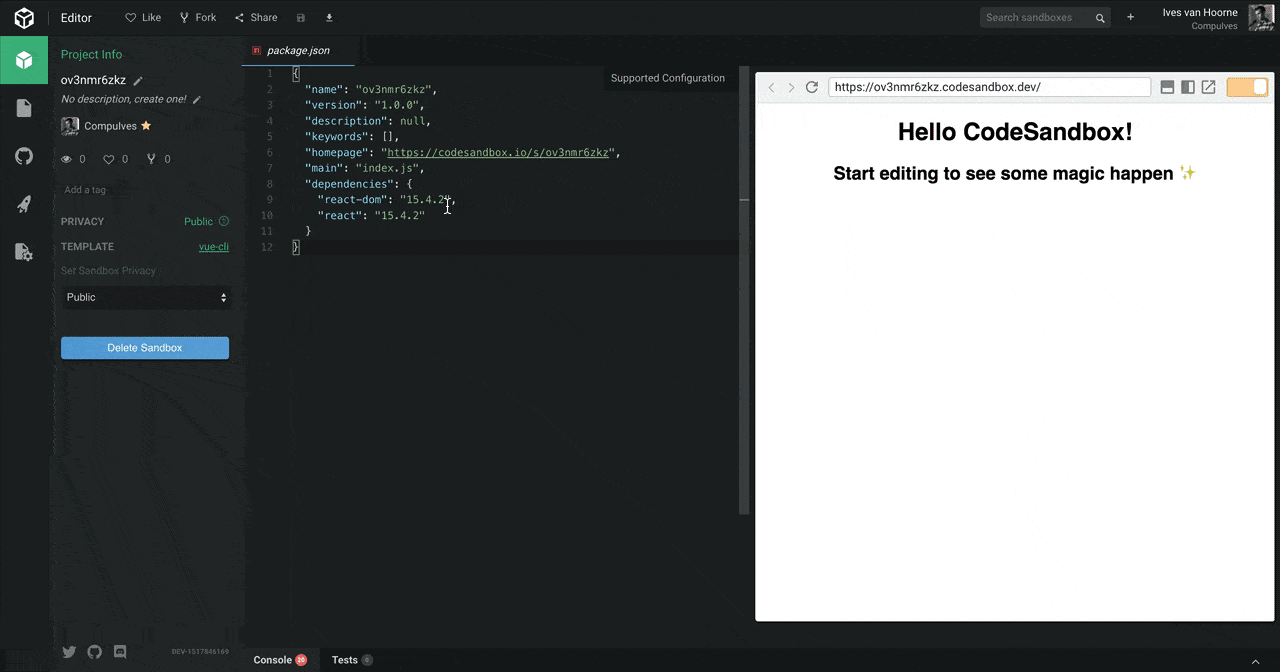Viewport: 1280px width, 672px height.
Task: Refresh the preview browser page
Action: (812, 88)
